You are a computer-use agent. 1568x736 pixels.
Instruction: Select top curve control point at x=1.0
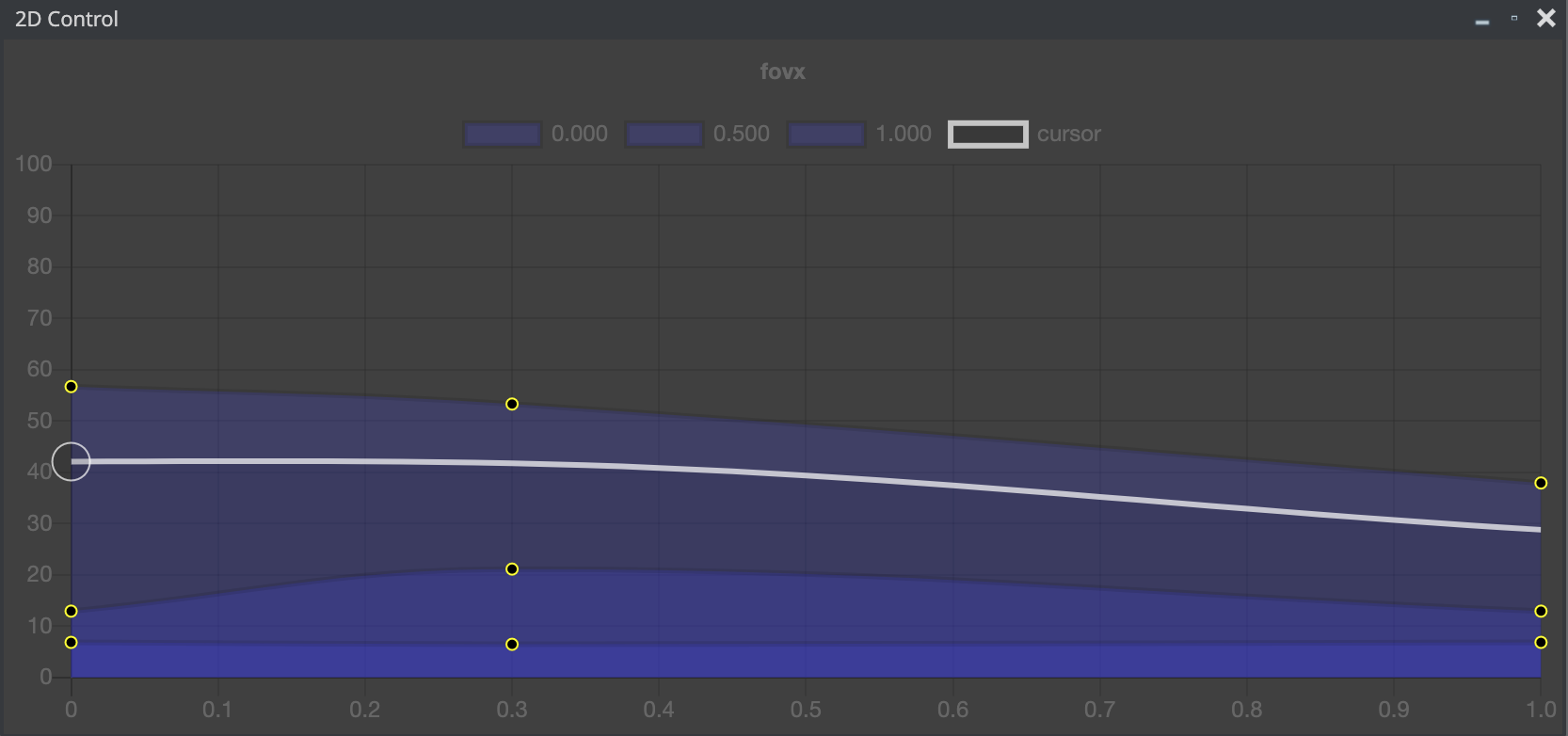click(x=1541, y=483)
